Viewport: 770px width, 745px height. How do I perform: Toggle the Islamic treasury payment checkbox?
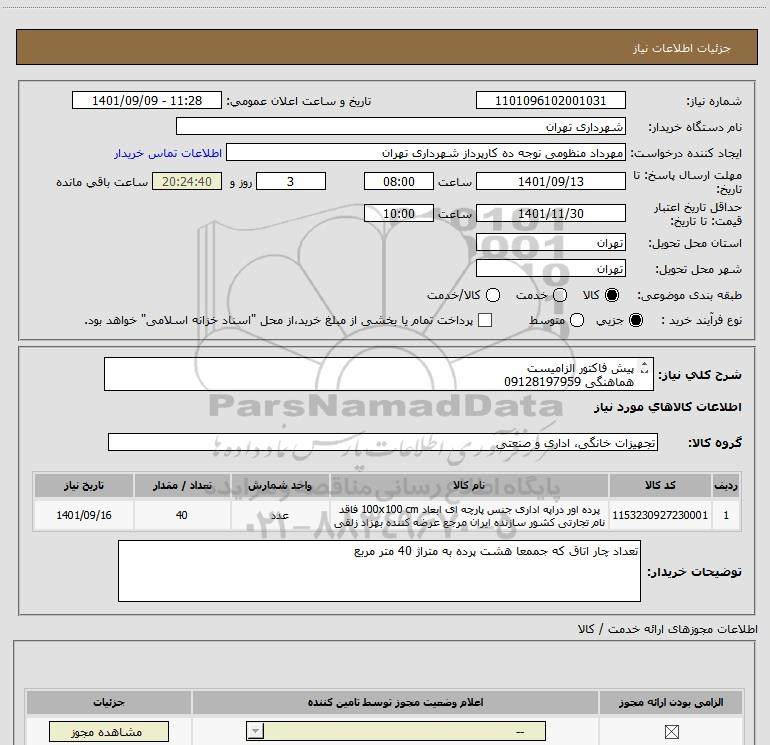(x=485, y=320)
